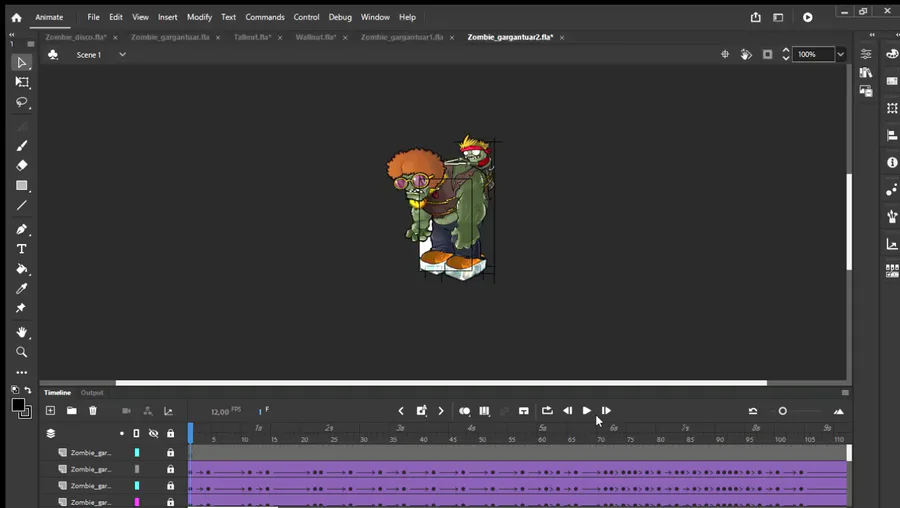Select the Pen tool
This screenshot has width=900, height=508.
tap(22, 229)
